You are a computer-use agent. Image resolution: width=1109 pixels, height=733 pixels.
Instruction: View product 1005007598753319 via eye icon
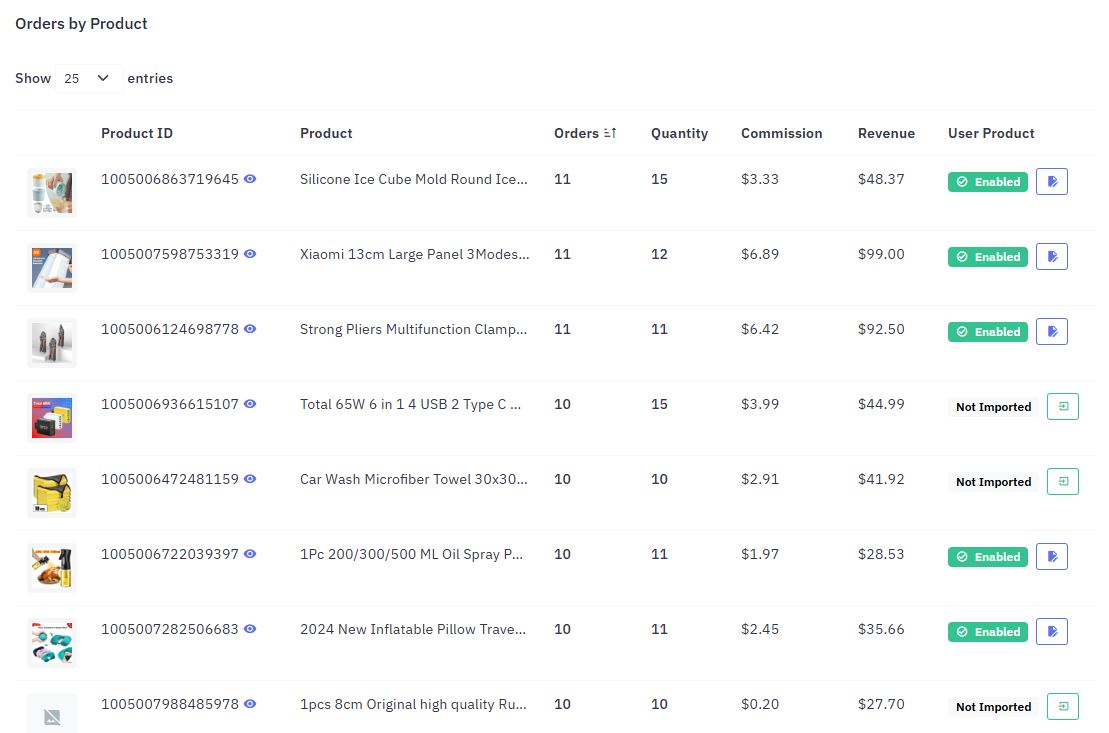click(x=250, y=254)
